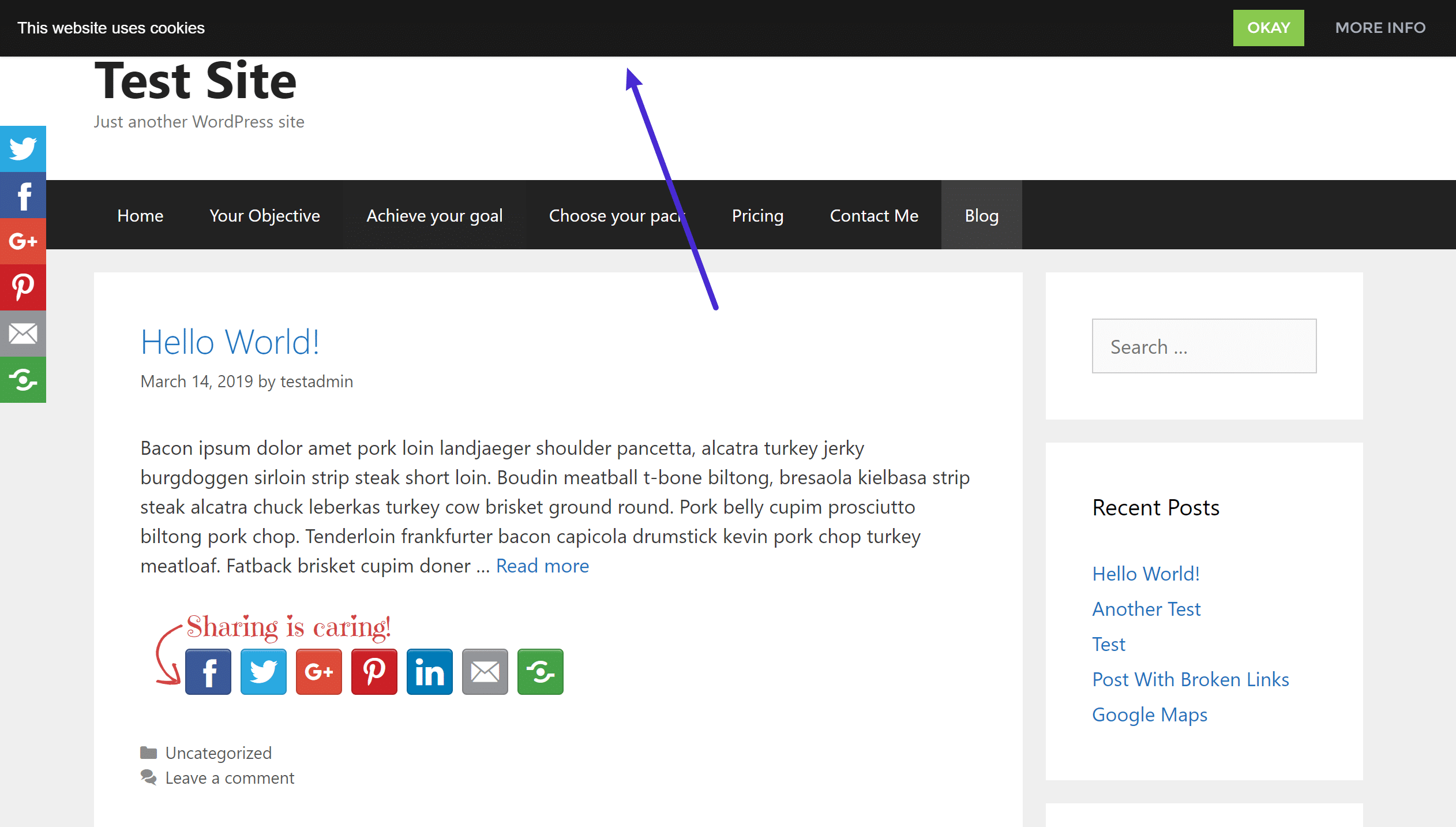Screen dimensions: 1456x827
Task: Click the Facebook share icon in sidebar
Action: tap(23, 195)
